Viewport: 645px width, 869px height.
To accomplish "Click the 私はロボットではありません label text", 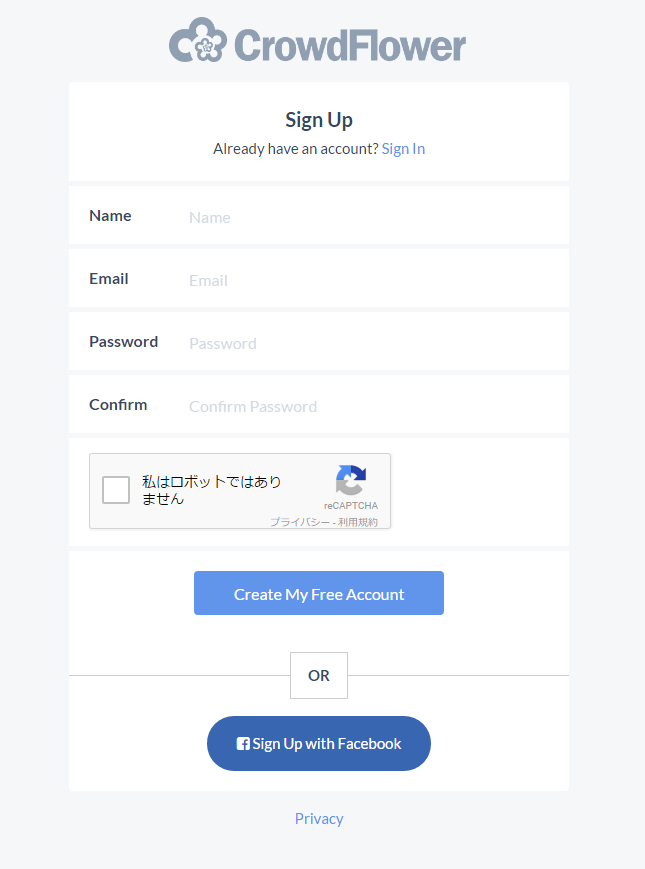I will point(212,490).
